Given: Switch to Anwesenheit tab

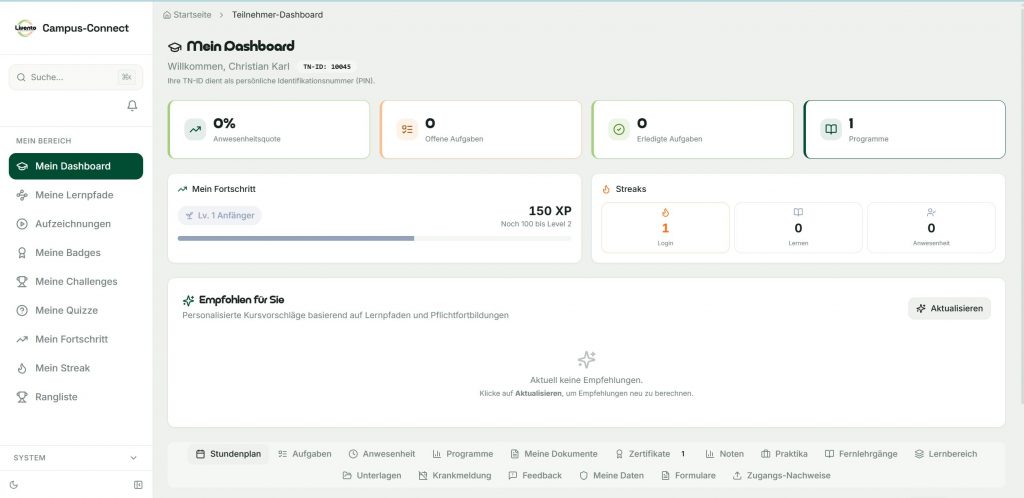Looking at the screenshot, I should [x=381, y=454].
